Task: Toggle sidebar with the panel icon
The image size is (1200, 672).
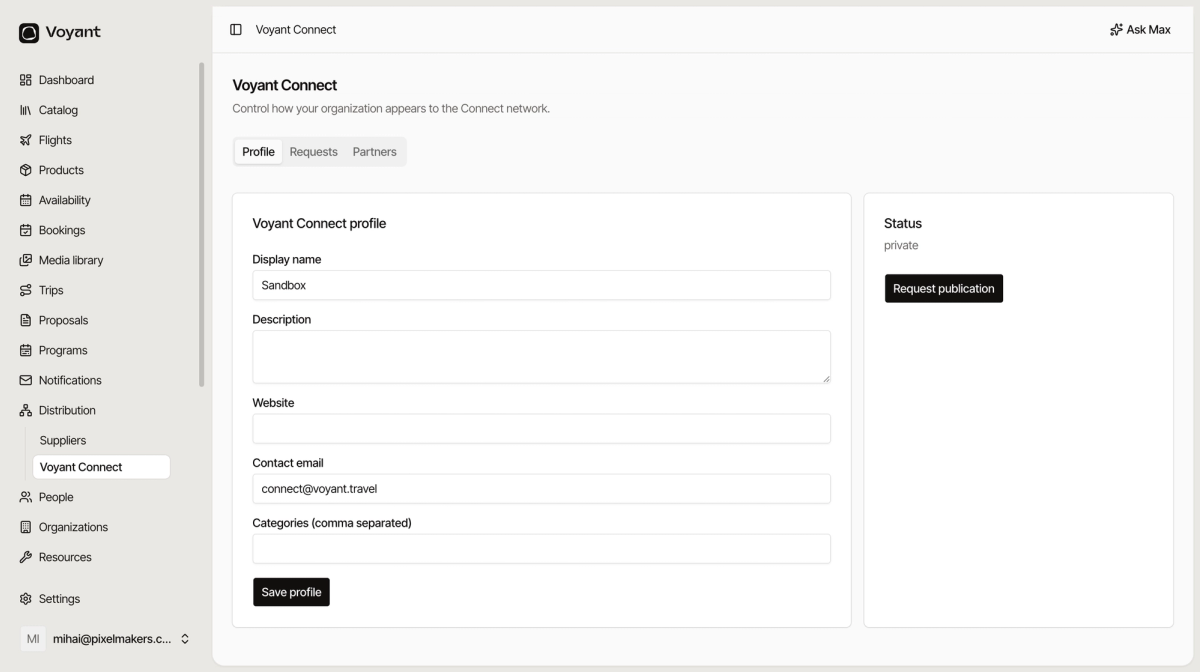Action: (x=236, y=30)
